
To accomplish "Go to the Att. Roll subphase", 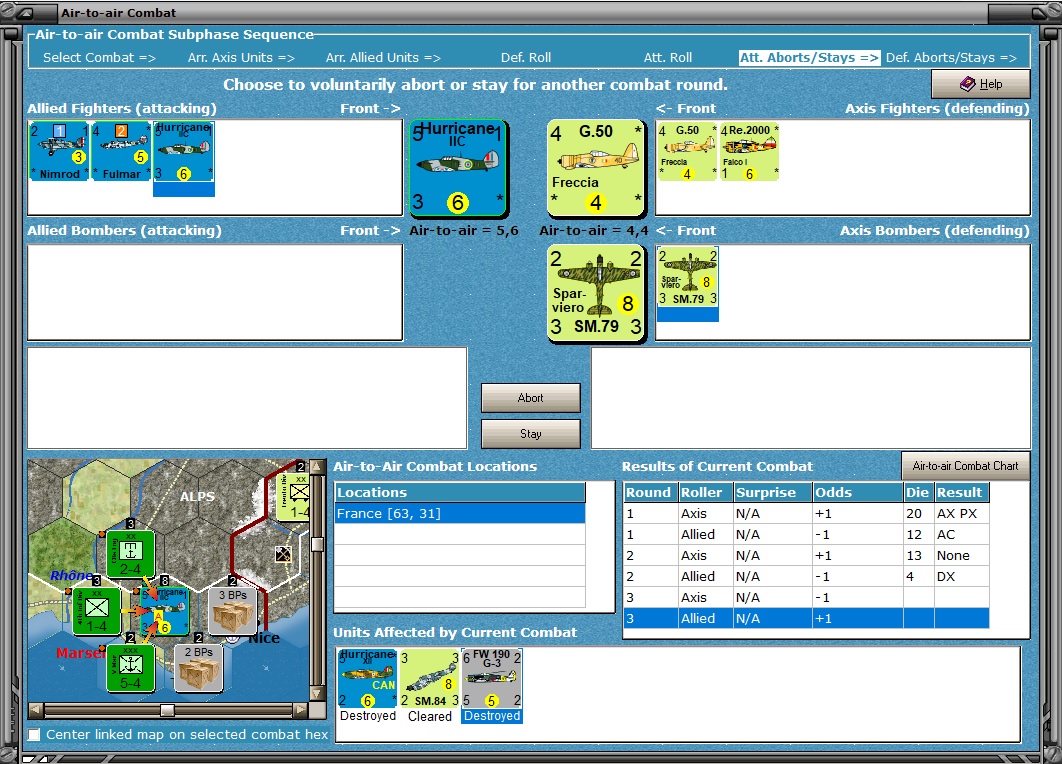I will pos(668,58).
